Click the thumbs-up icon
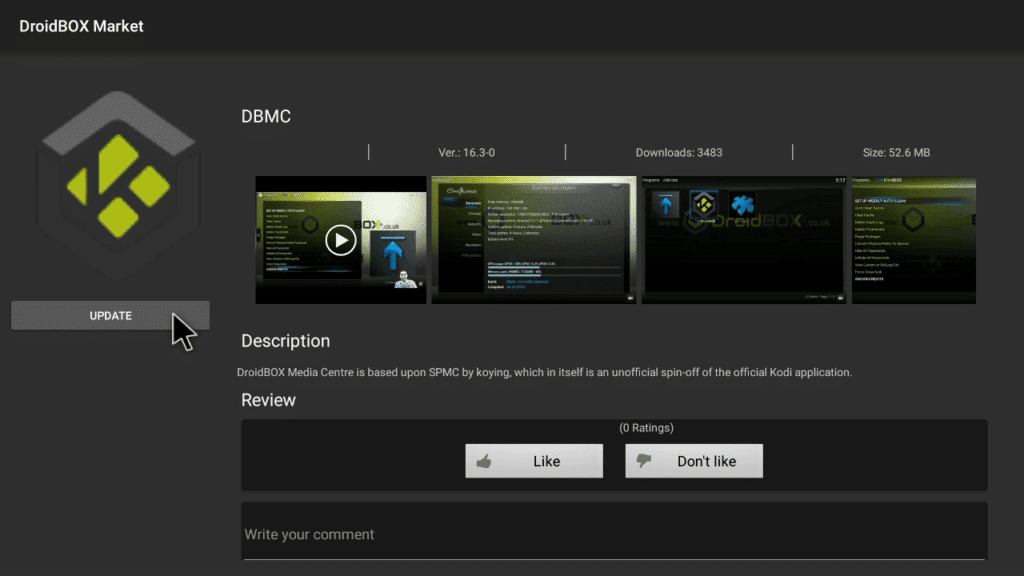The image size is (1024, 576). pyautogui.click(x=484, y=462)
